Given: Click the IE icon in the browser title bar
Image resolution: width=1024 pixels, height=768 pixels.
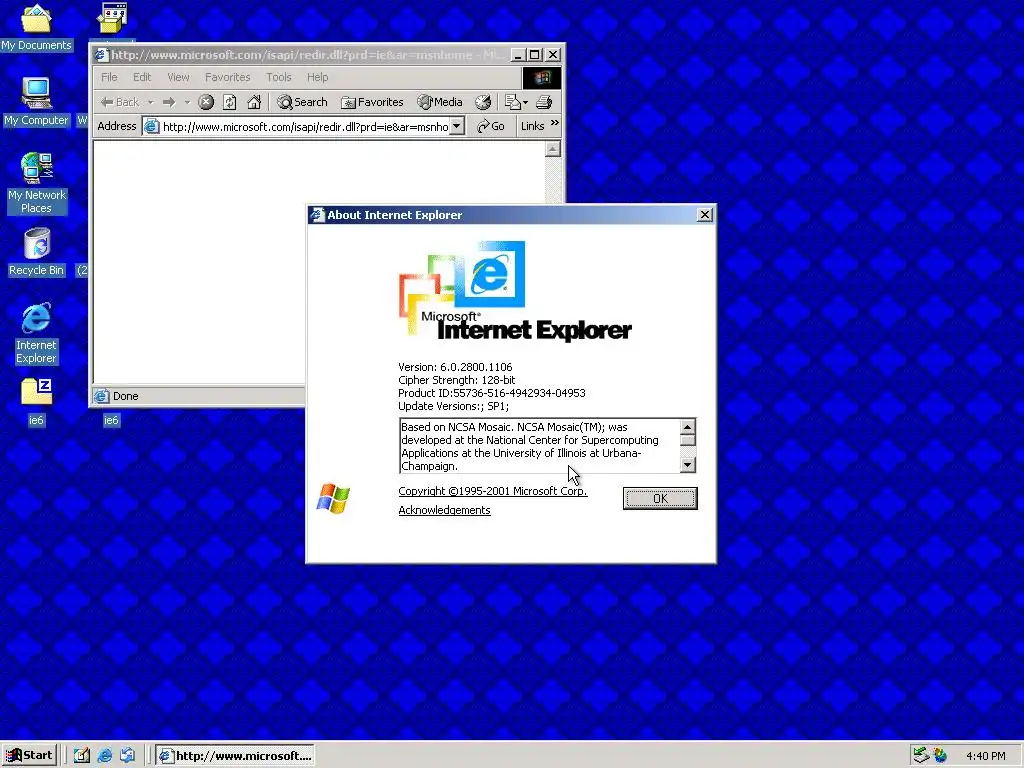Looking at the screenshot, I should point(101,55).
